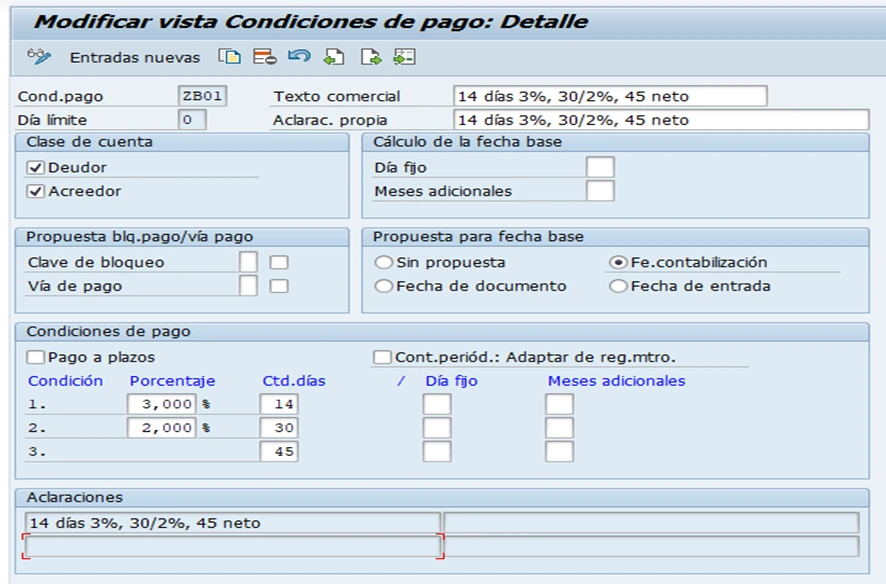
Task: Uncheck the Deudor checkbox
Action: (x=36, y=168)
